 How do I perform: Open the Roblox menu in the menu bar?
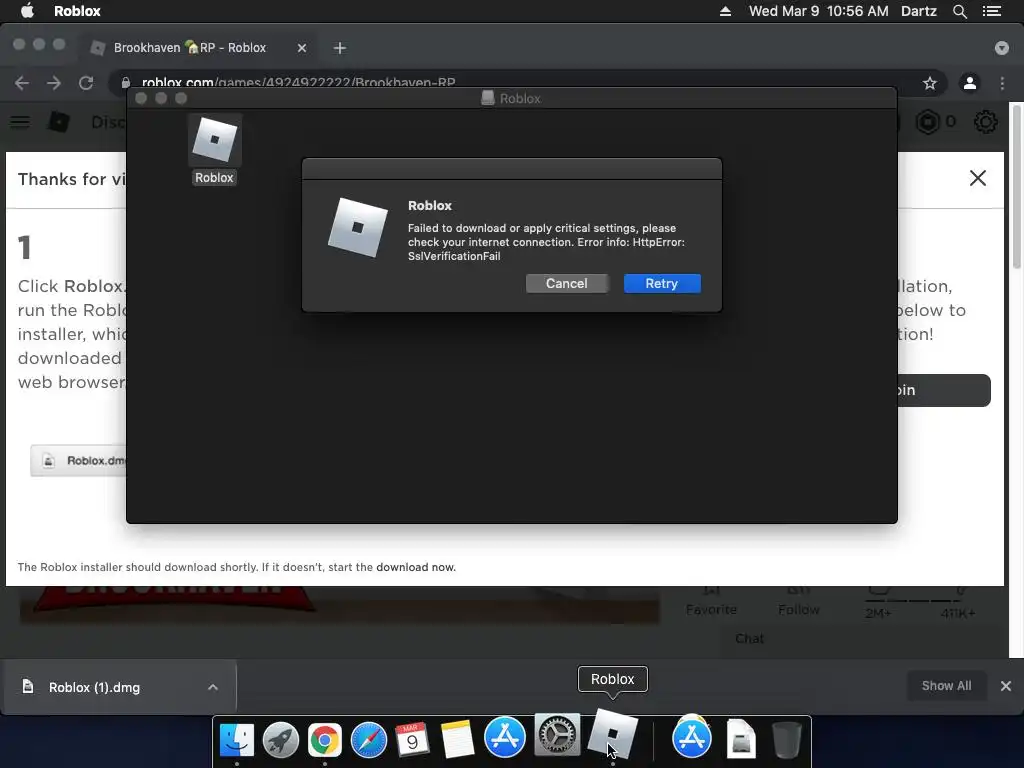(77, 11)
